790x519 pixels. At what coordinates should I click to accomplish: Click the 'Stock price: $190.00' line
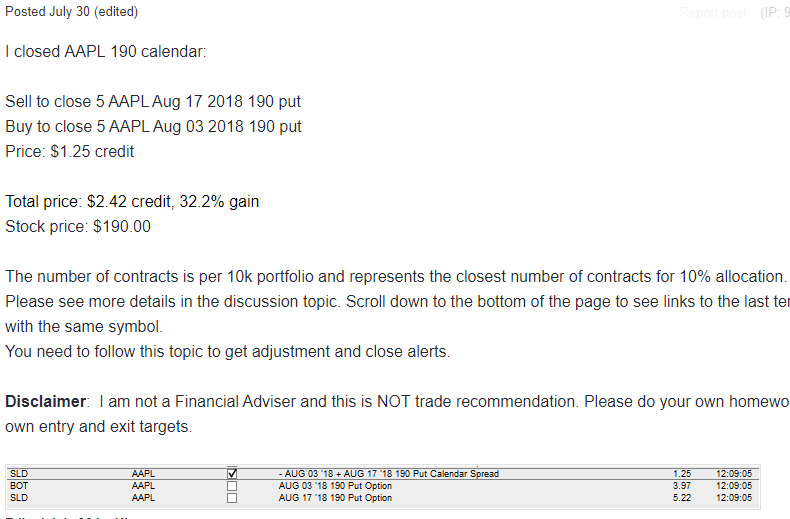(78, 227)
